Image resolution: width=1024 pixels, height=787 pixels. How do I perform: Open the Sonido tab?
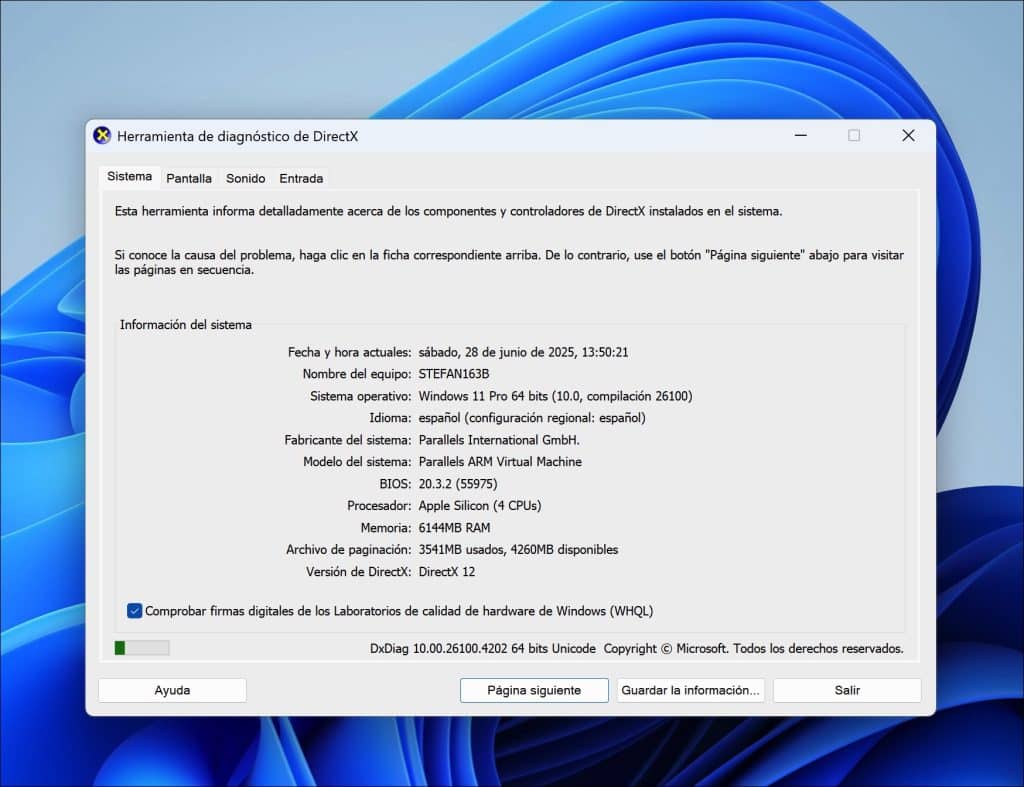coord(246,178)
